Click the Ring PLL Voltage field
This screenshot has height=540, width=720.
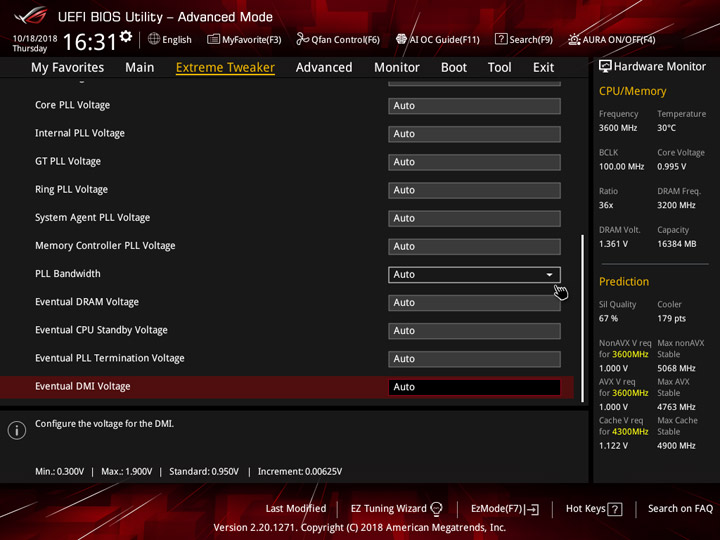(474, 190)
